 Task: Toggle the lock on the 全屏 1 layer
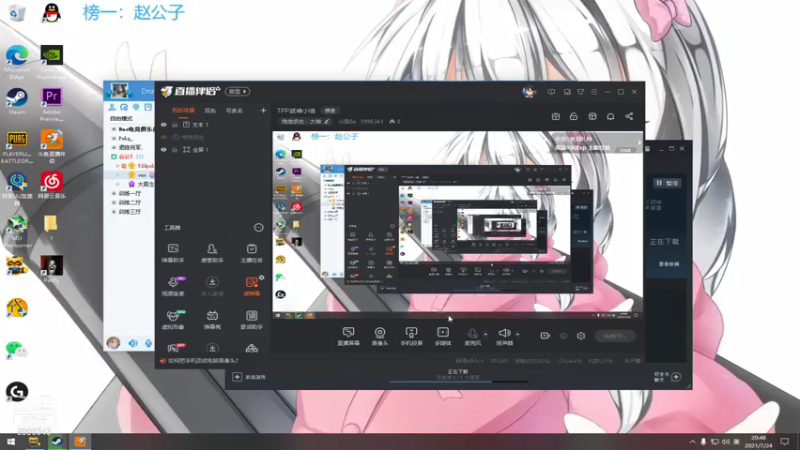174,149
